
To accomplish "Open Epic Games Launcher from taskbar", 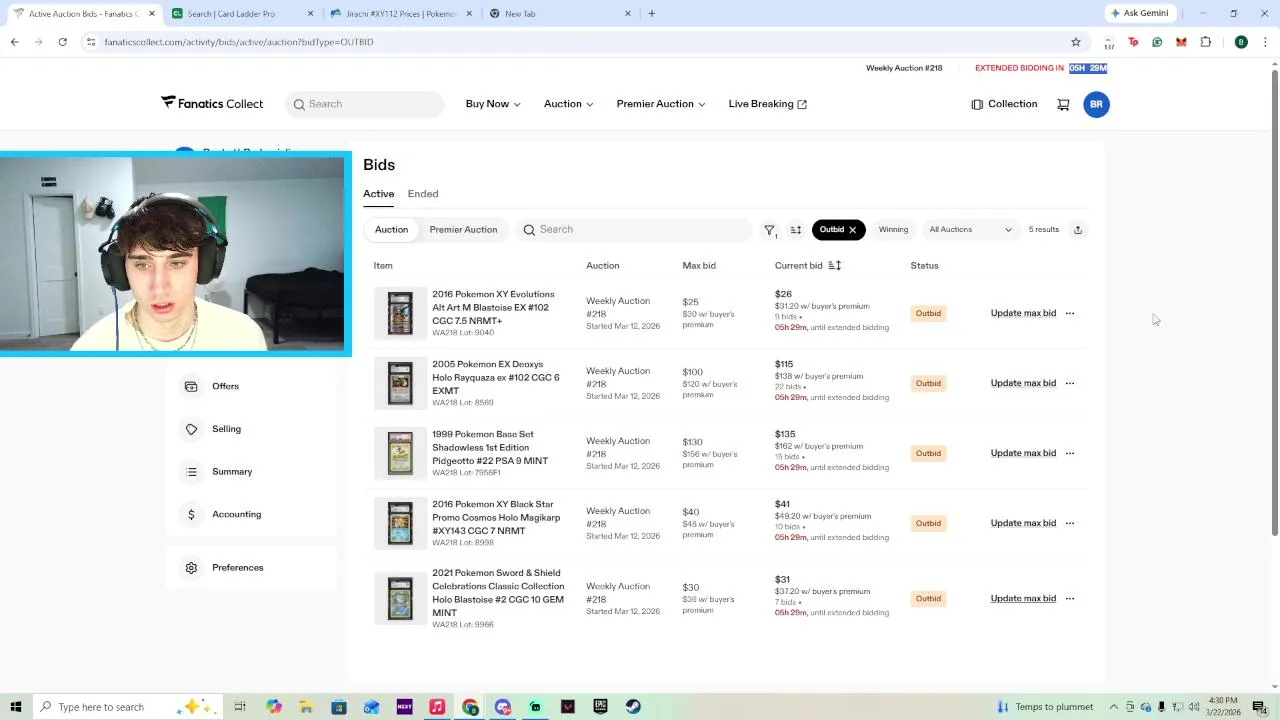I will click(x=600, y=707).
